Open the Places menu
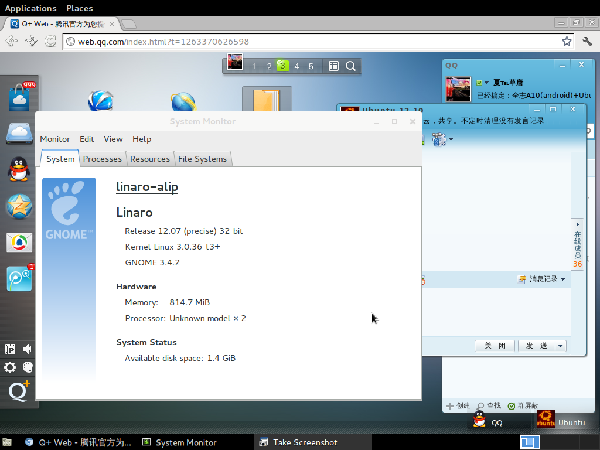The image size is (600, 450). coord(80,8)
